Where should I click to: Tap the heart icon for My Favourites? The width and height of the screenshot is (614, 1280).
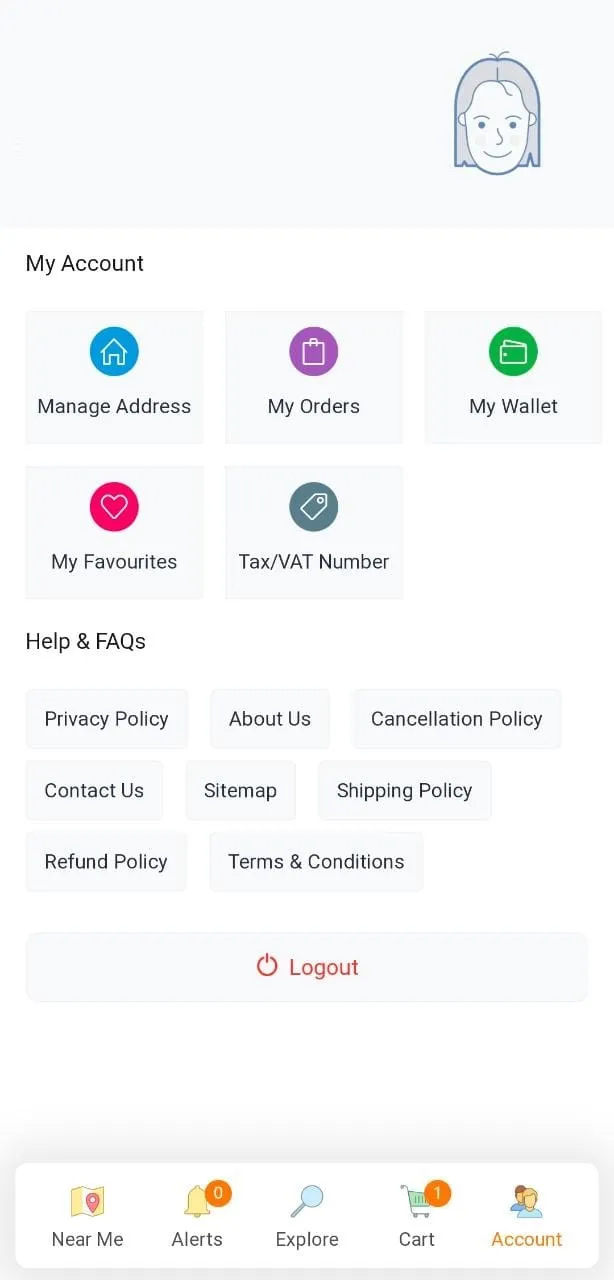coord(114,506)
